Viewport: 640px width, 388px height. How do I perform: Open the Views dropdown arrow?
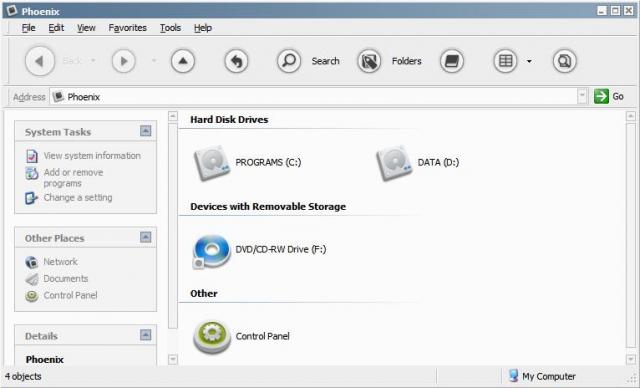click(x=529, y=61)
